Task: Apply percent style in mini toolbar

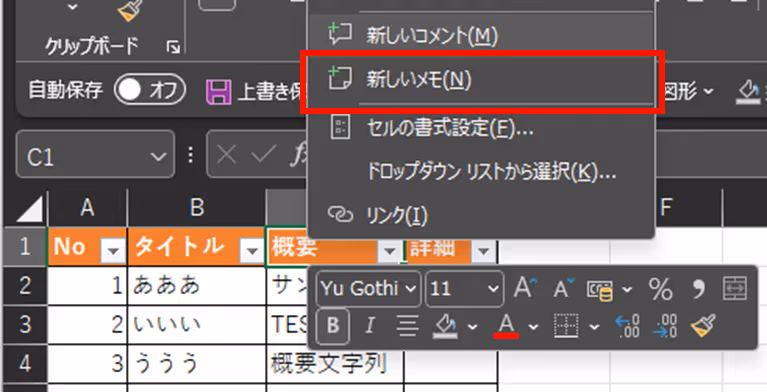Action: click(x=660, y=289)
